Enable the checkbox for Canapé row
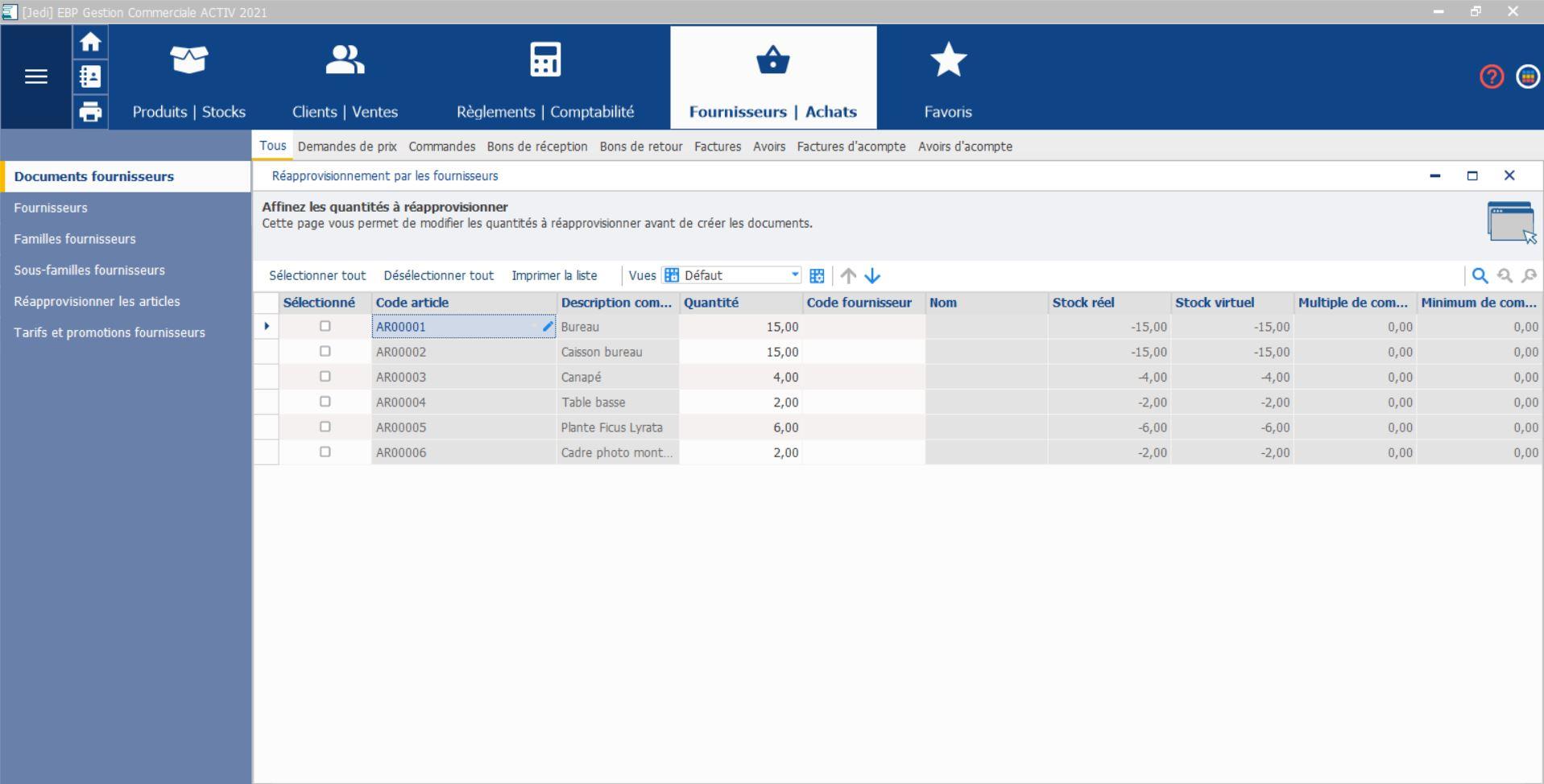The image size is (1544, 784). [x=325, y=377]
